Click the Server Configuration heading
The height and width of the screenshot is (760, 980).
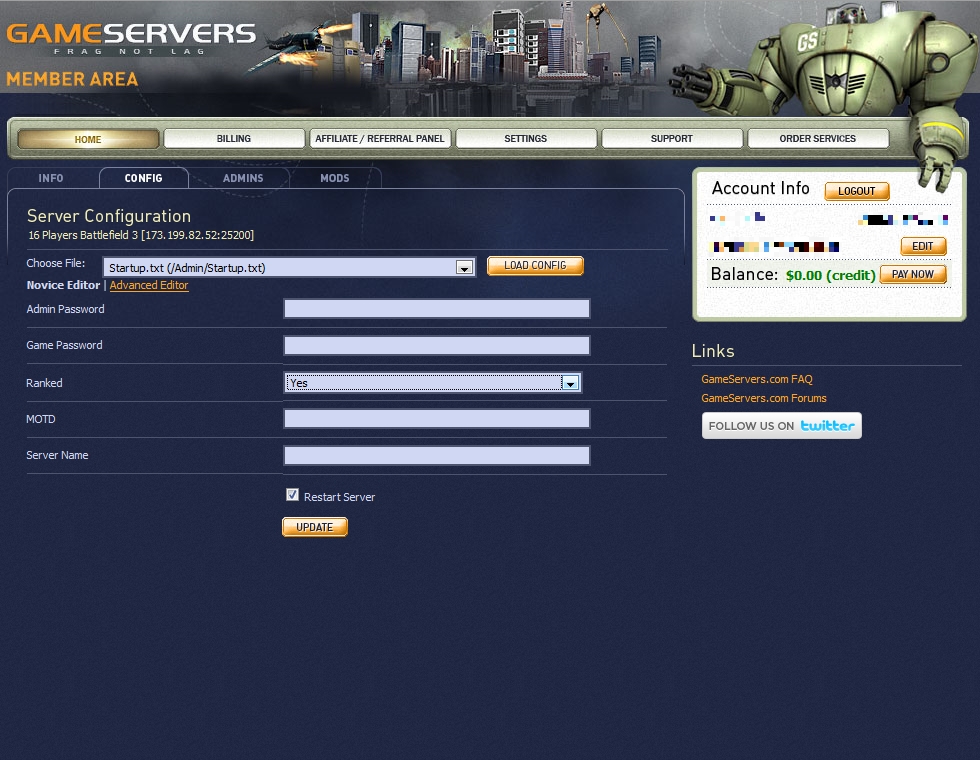click(109, 216)
